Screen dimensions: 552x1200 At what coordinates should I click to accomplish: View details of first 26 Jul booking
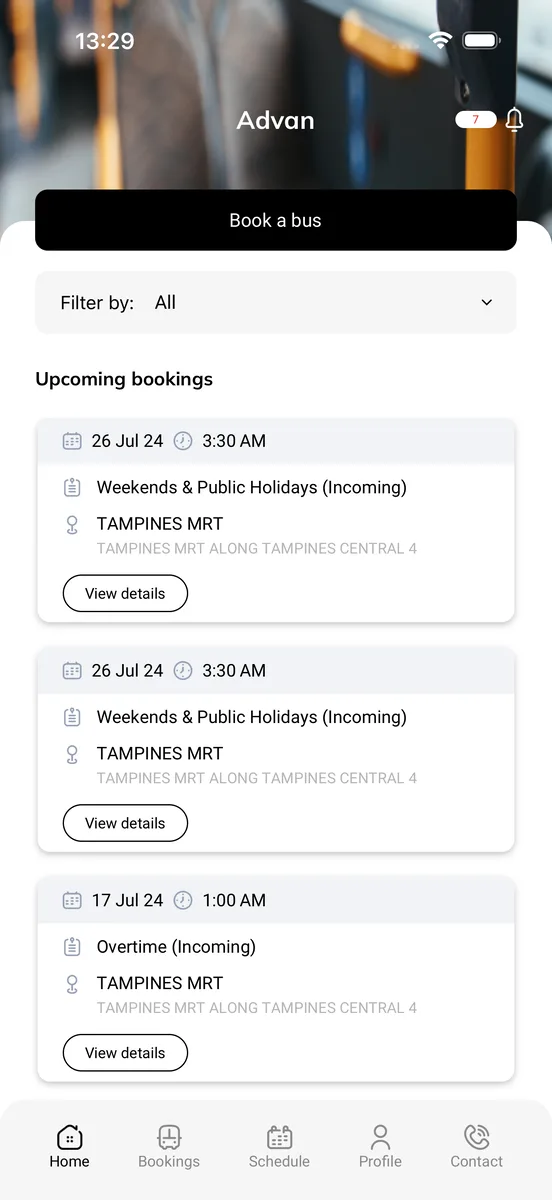tap(125, 593)
